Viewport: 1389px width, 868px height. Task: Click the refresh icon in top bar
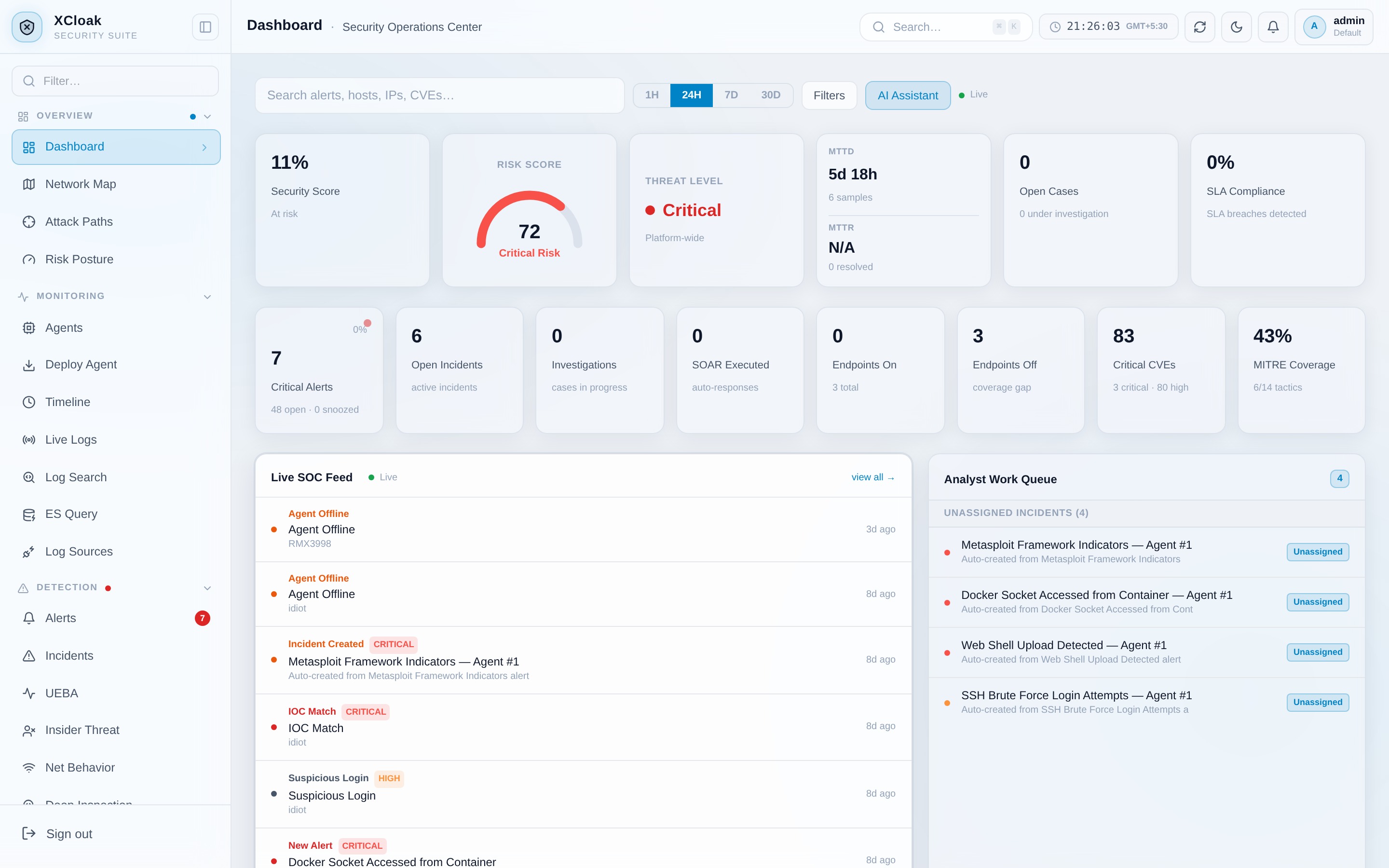[x=1199, y=27]
